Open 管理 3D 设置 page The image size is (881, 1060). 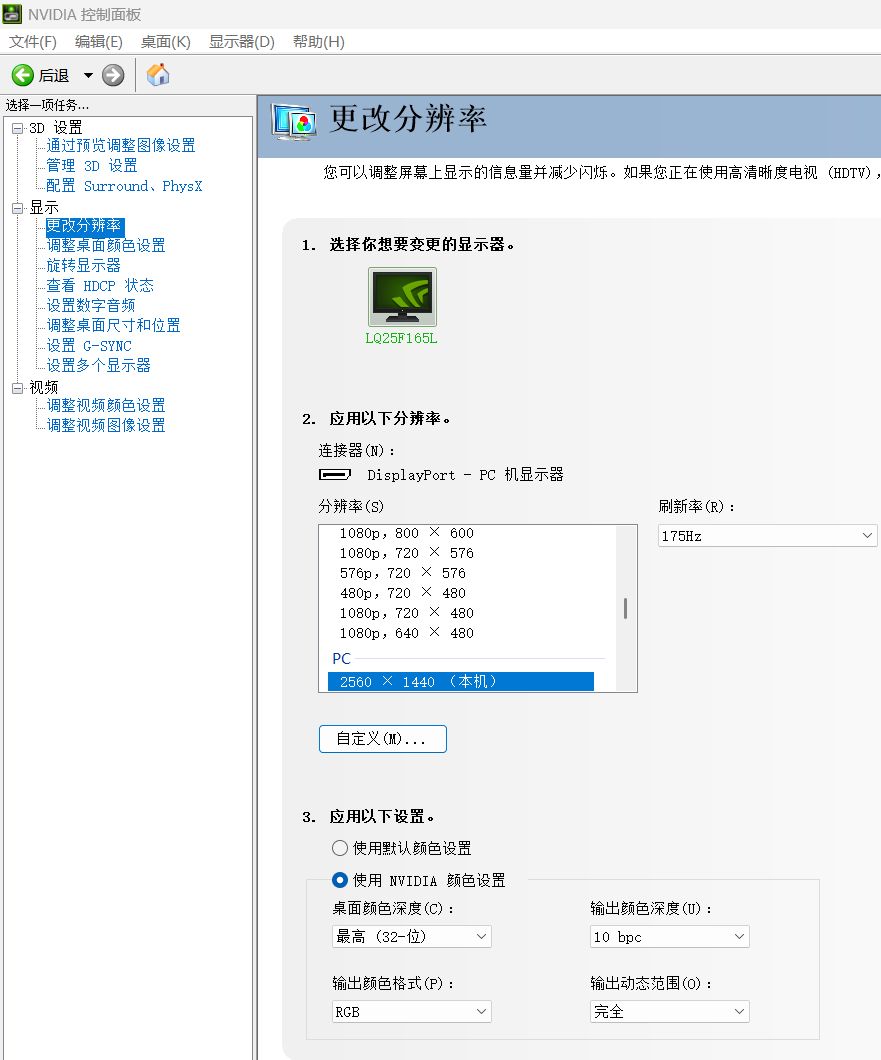[91, 166]
